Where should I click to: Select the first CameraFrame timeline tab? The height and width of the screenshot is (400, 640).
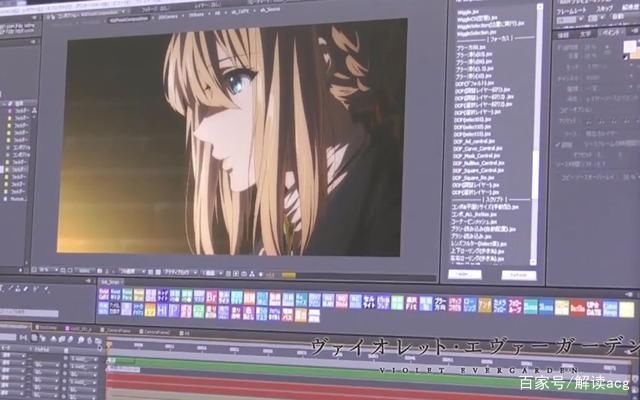tap(116, 331)
